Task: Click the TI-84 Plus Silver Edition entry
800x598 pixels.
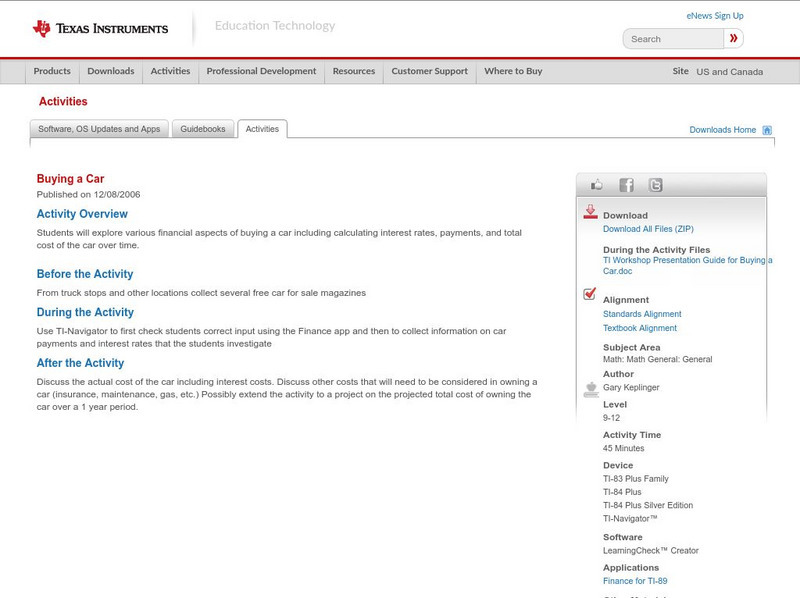Action: click(x=648, y=505)
